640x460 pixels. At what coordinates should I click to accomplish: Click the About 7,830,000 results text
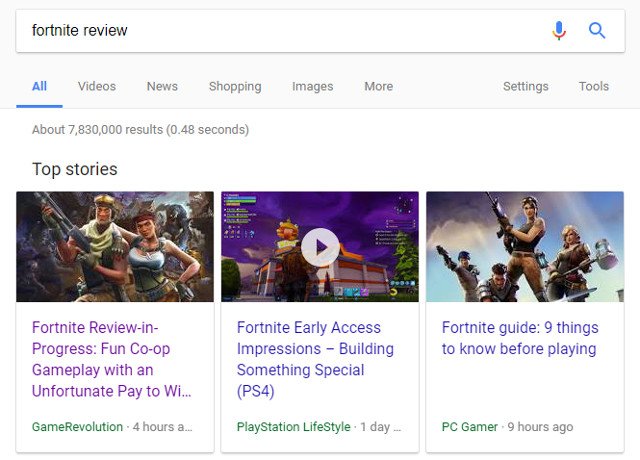140,130
